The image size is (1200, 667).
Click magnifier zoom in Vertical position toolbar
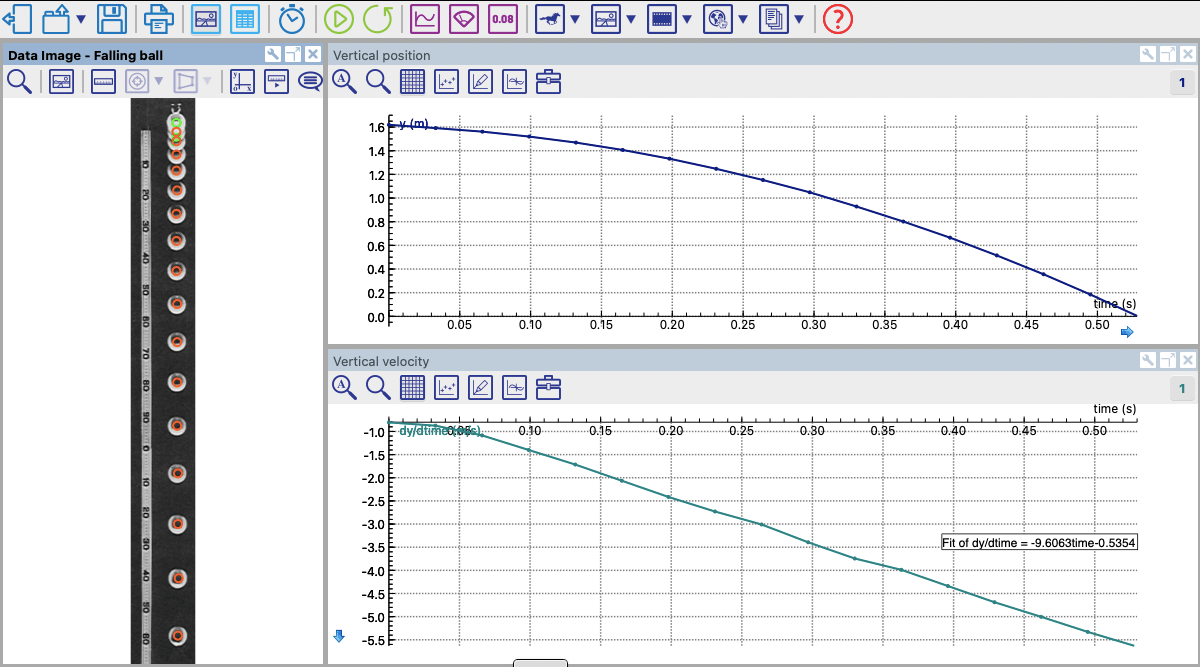pyautogui.click(x=378, y=82)
